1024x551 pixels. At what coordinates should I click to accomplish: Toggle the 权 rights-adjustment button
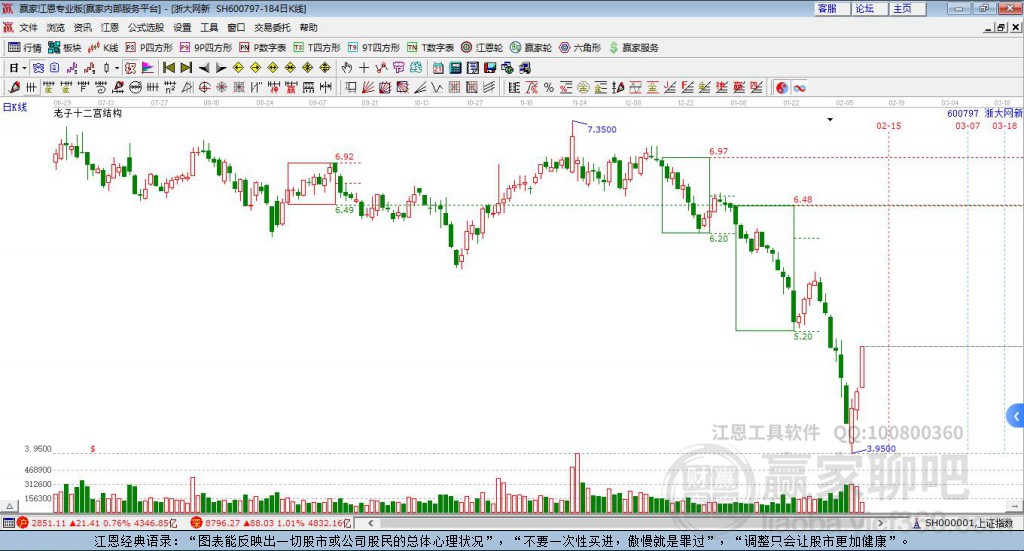click(131, 68)
